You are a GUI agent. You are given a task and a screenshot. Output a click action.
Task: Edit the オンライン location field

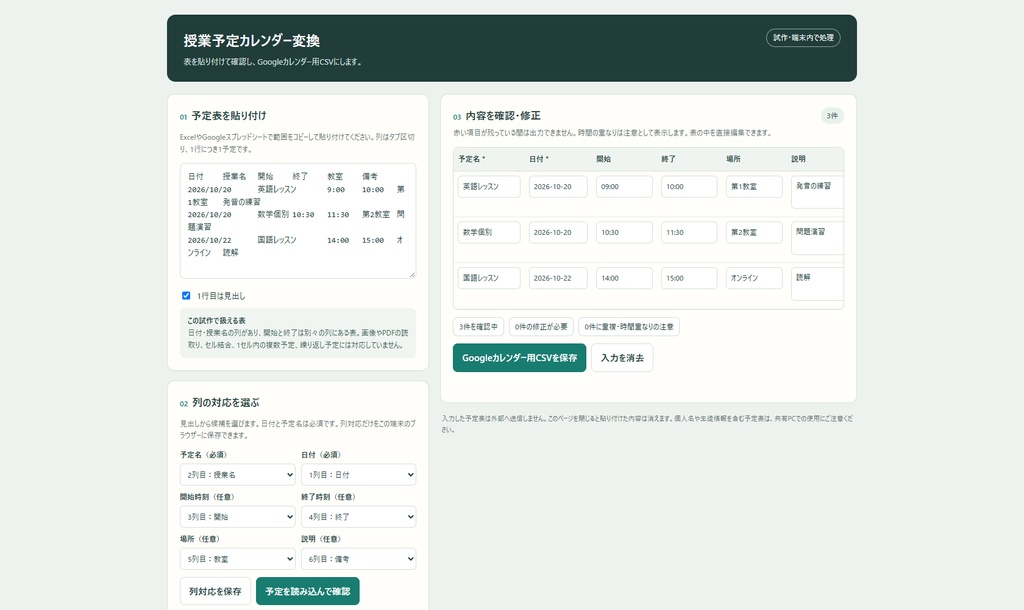pos(754,278)
